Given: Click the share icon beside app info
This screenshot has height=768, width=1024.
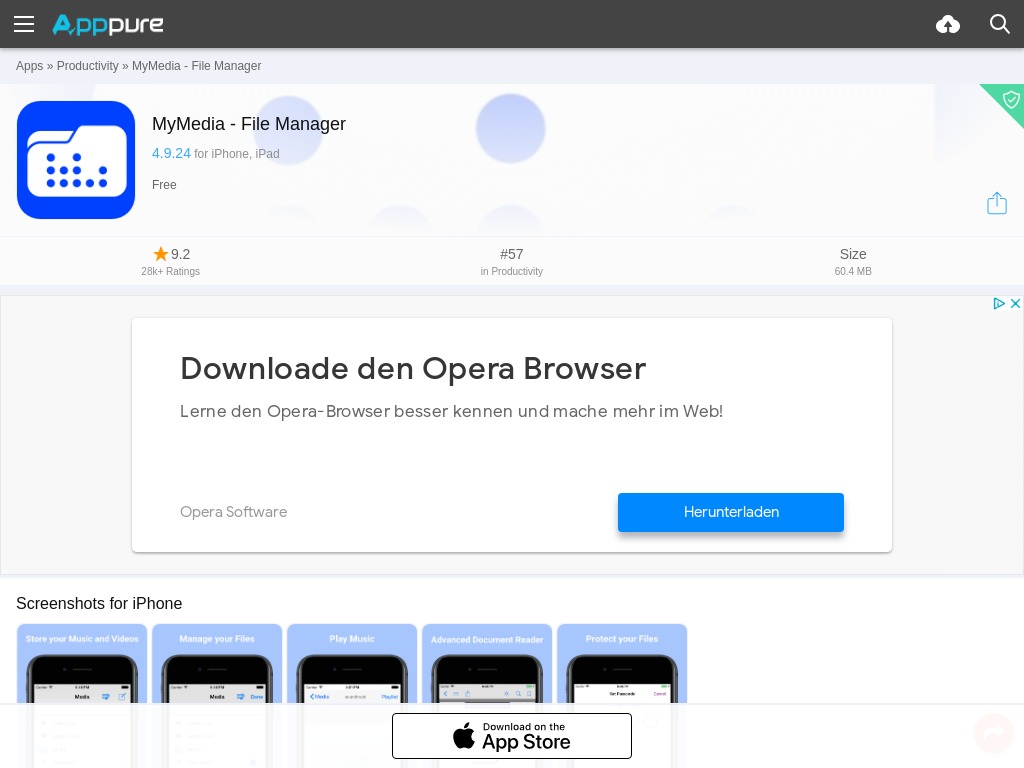Looking at the screenshot, I should click(x=997, y=203).
